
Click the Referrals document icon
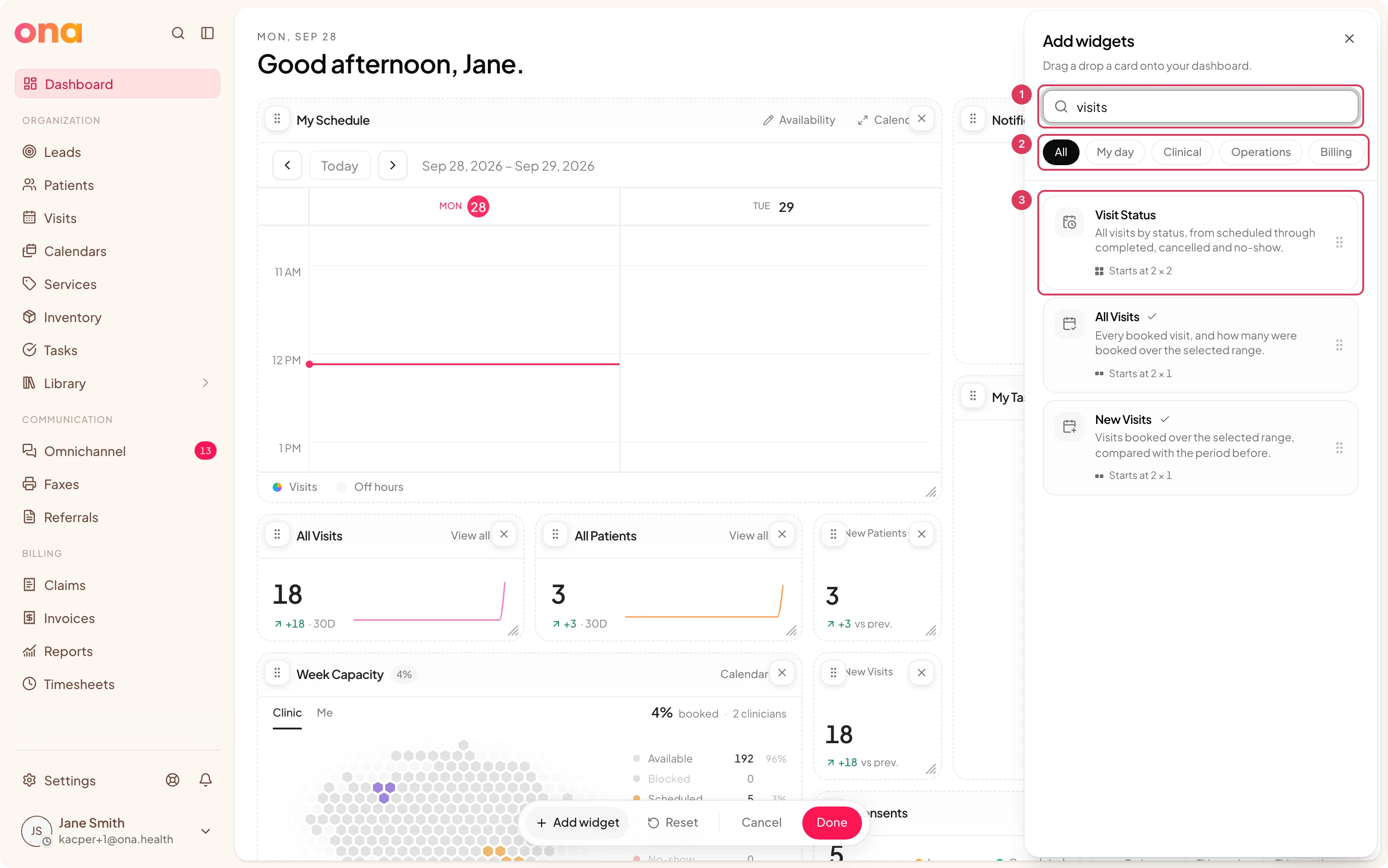click(29, 517)
